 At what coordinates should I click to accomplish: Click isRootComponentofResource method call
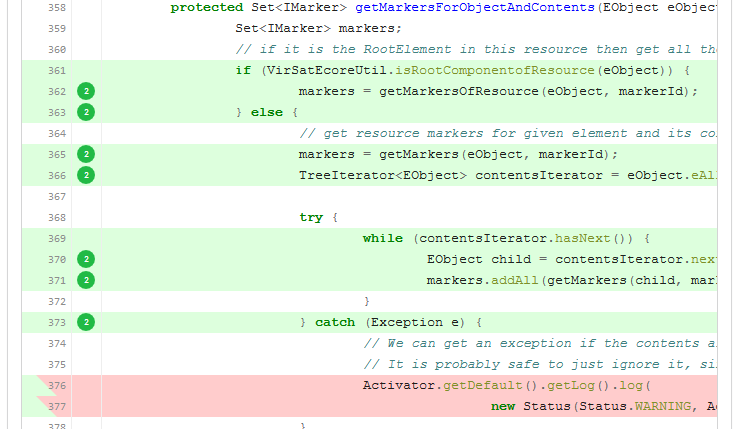[x=494, y=70]
